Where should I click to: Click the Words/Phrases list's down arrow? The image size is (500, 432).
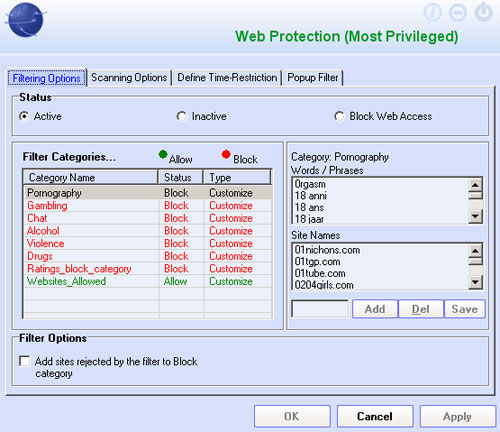tap(475, 217)
